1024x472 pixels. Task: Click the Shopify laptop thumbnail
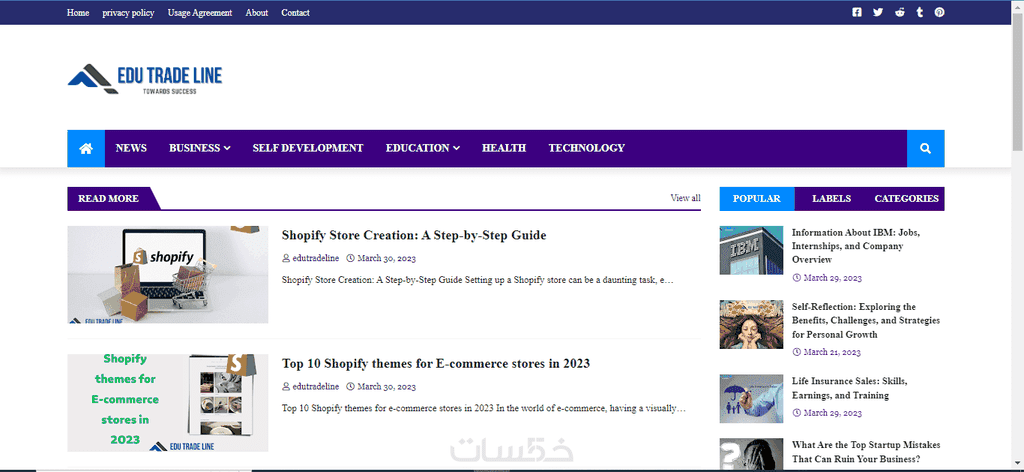168,275
